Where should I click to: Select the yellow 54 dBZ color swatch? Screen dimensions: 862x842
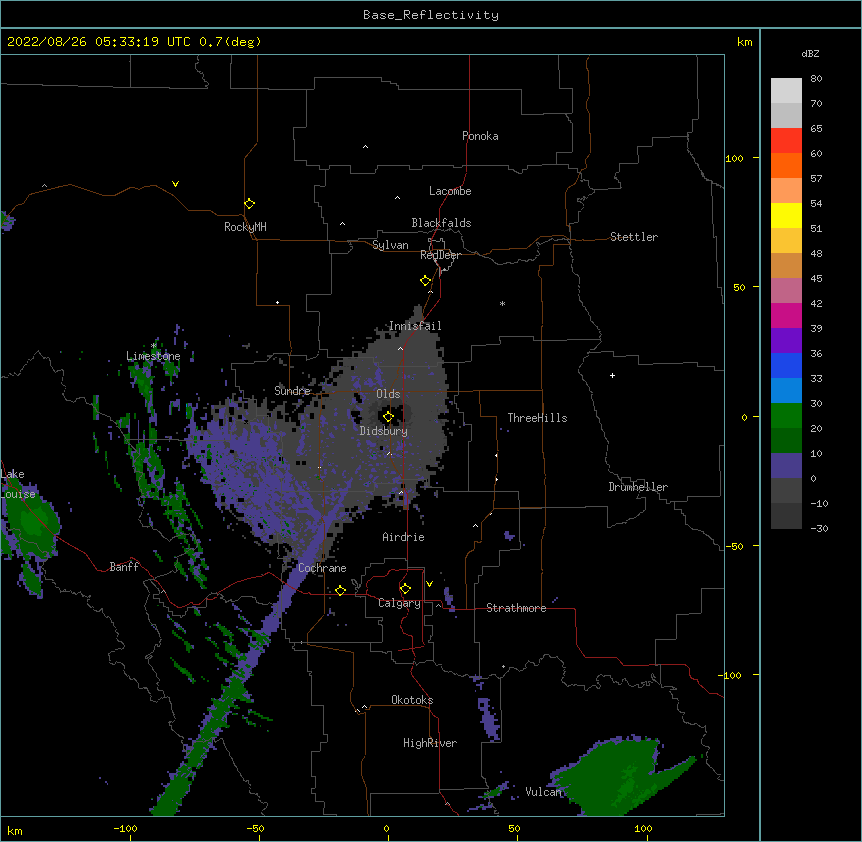coord(786,215)
